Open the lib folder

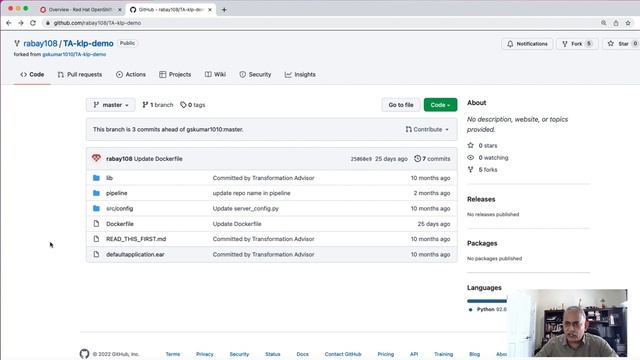pos(109,178)
